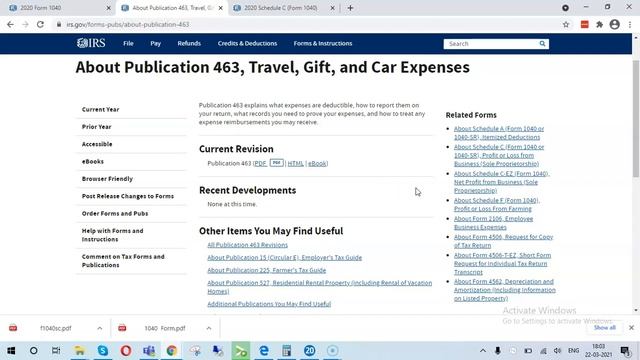Show hidden system tray icons
This screenshot has width=640, height=360.
[x=482, y=351]
